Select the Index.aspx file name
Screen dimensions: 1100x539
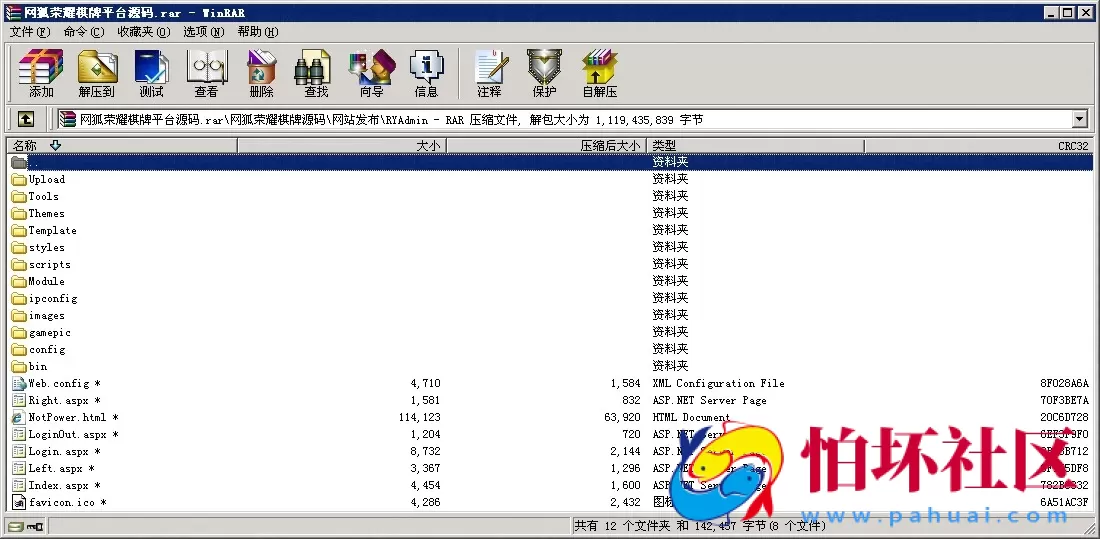[x=65, y=486]
